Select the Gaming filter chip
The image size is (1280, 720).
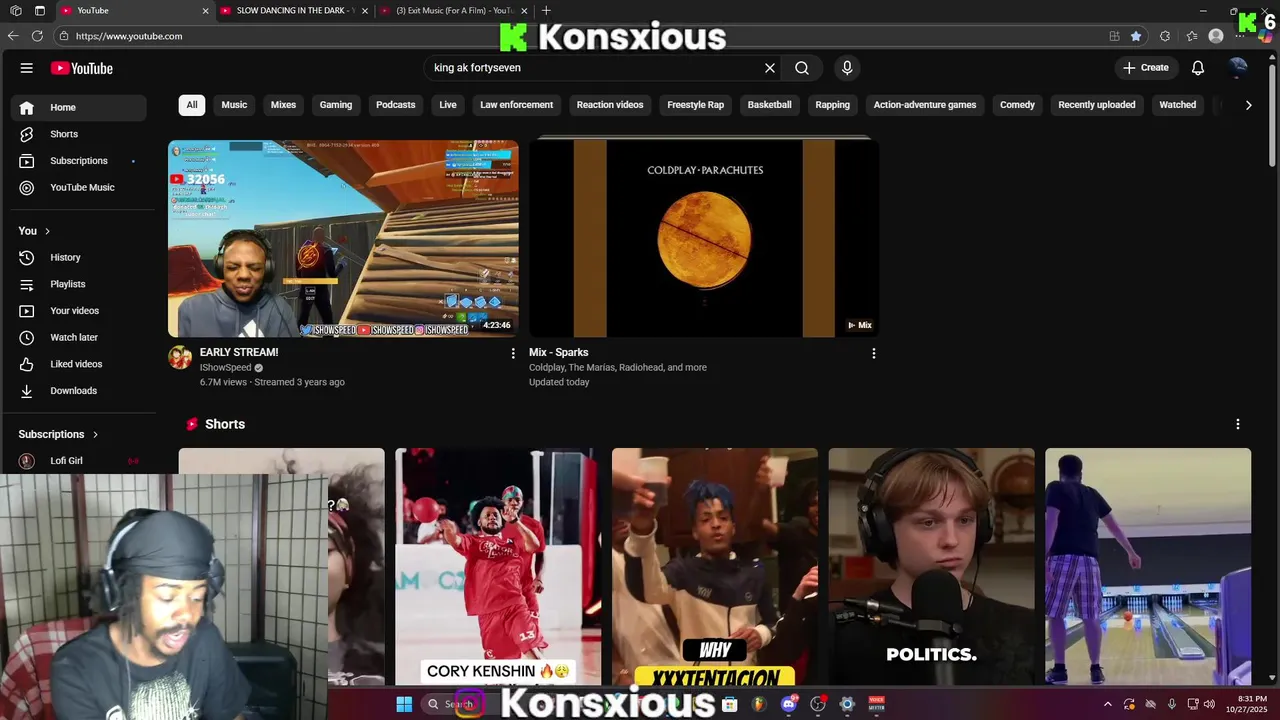[x=336, y=105]
